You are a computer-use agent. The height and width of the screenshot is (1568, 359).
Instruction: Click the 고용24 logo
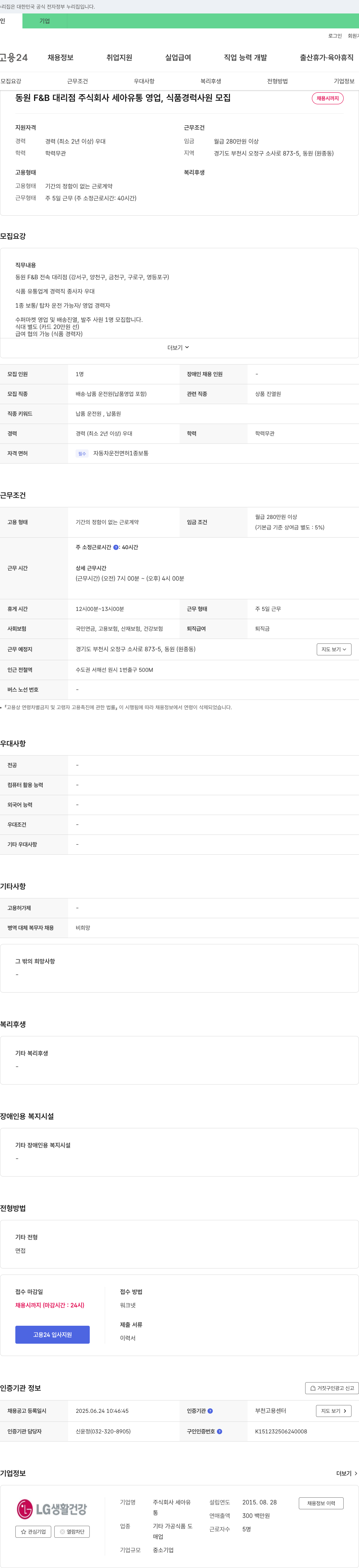tap(13, 57)
